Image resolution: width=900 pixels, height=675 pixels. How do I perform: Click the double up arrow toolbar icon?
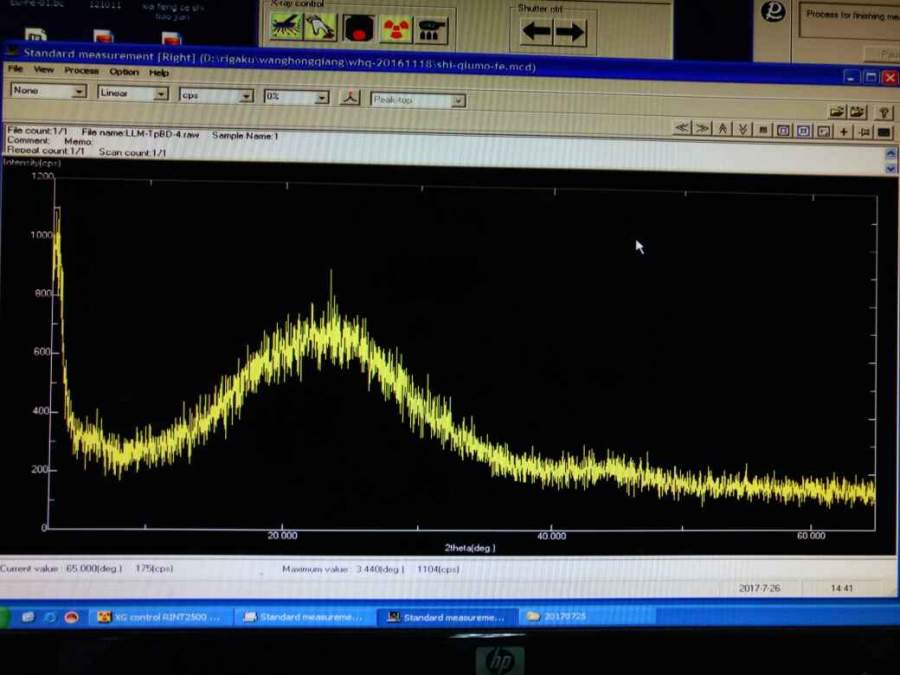coord(723,130)
